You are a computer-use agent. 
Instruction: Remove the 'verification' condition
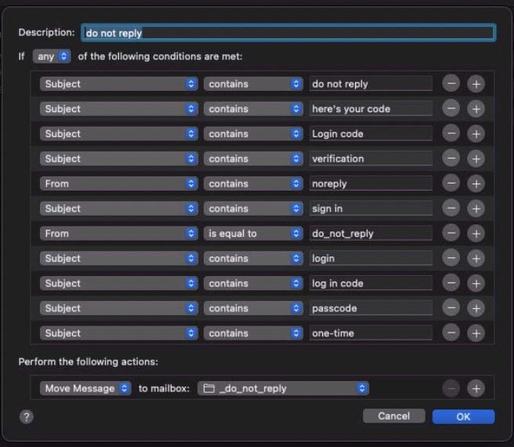(x=451, y=159)
